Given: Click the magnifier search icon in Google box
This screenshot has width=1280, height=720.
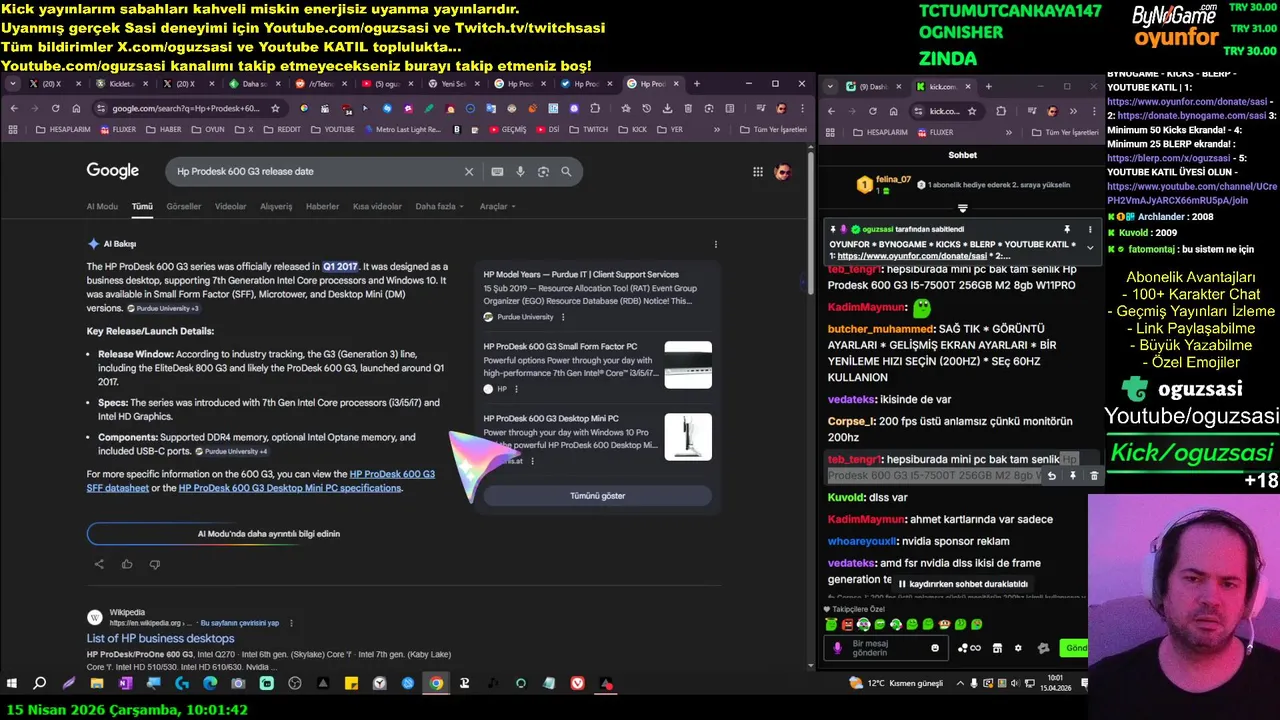Looking at the screenshot, I should click(x=566, y=171).
